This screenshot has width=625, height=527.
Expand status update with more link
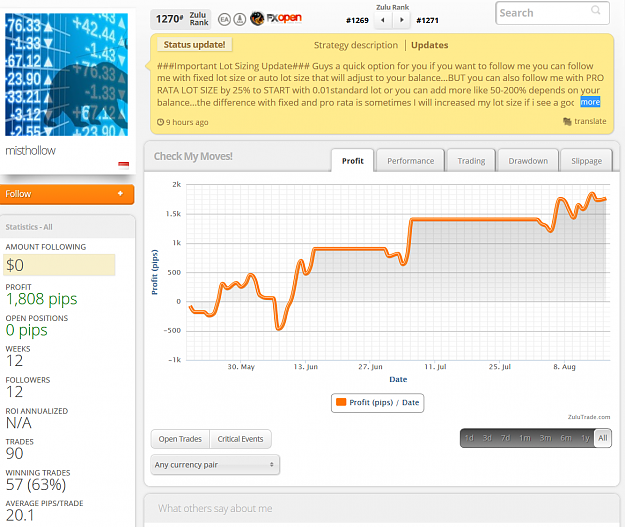(x=590, y=102)
